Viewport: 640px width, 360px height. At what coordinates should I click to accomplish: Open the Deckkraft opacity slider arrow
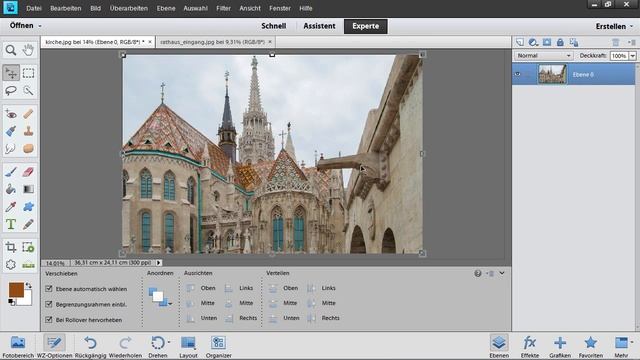(632, 56)
